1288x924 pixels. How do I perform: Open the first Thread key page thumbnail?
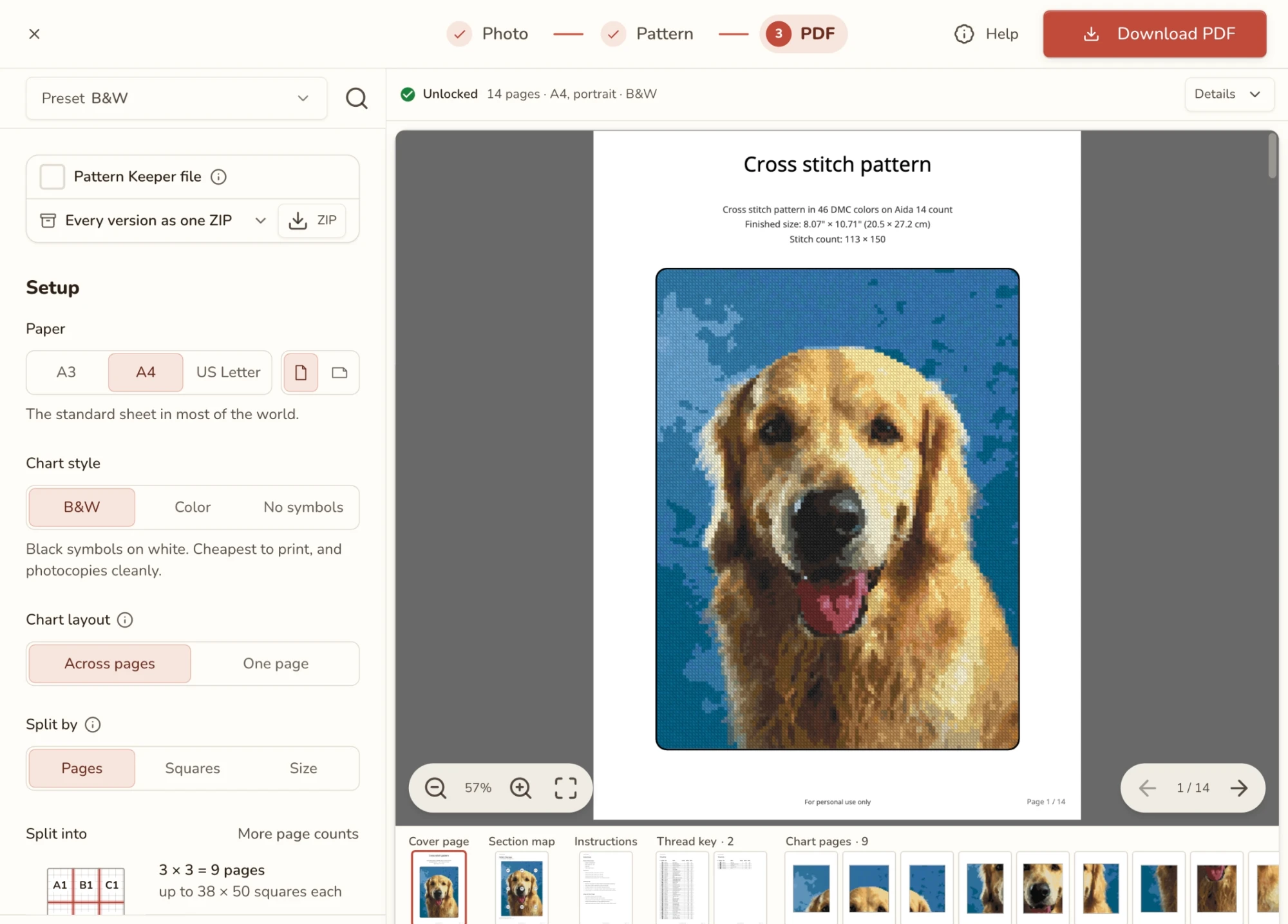[682, 888]
